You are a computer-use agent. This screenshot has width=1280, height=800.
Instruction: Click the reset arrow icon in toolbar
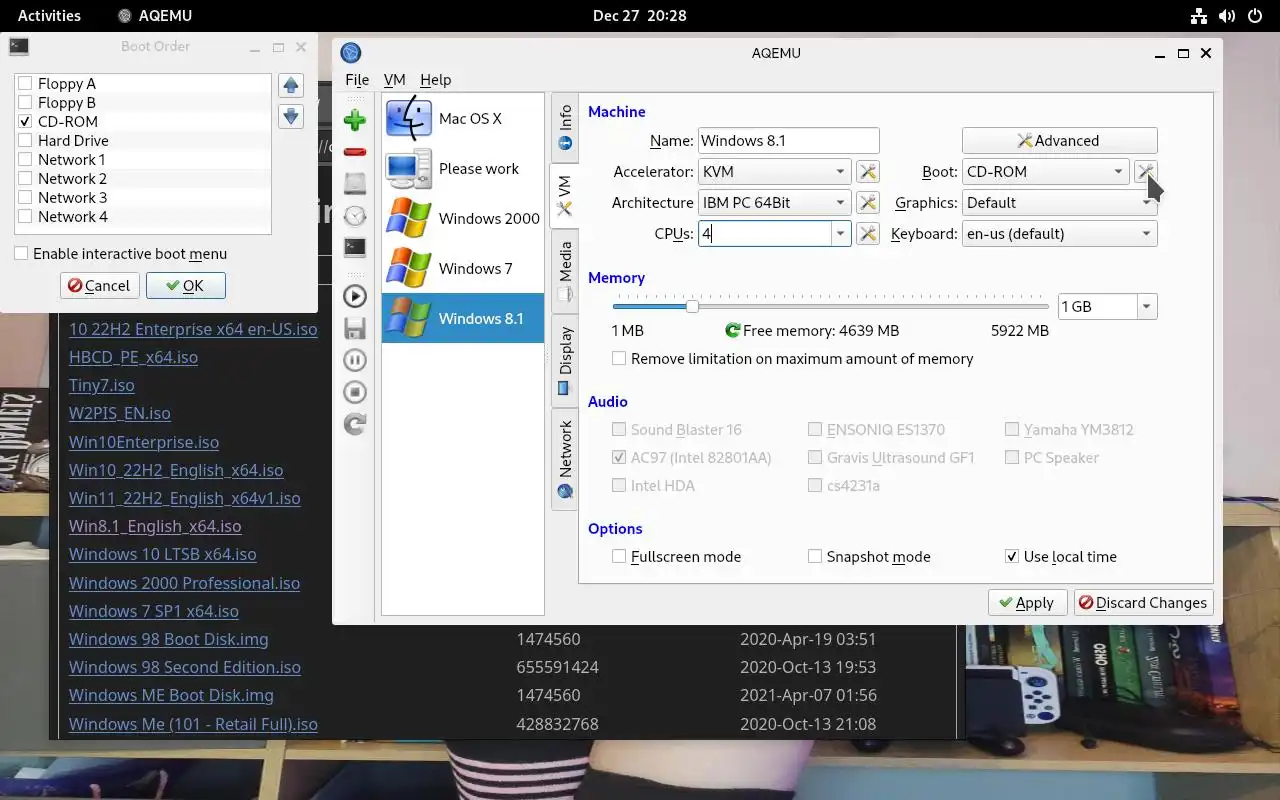[354, 424]
